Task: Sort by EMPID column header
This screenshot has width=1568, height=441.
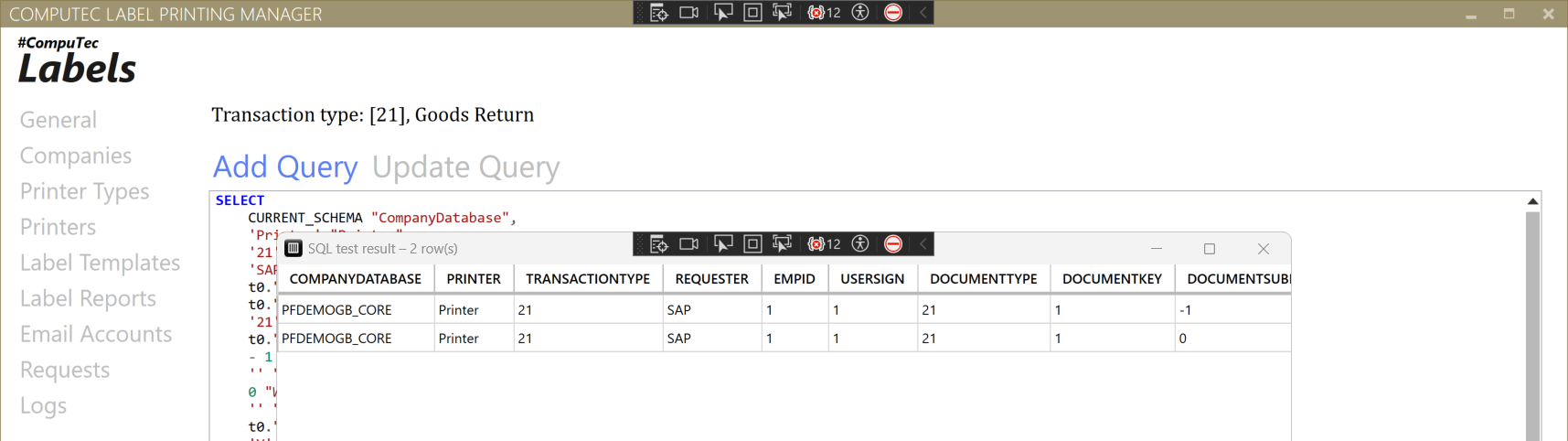Action: coord(795,278)
